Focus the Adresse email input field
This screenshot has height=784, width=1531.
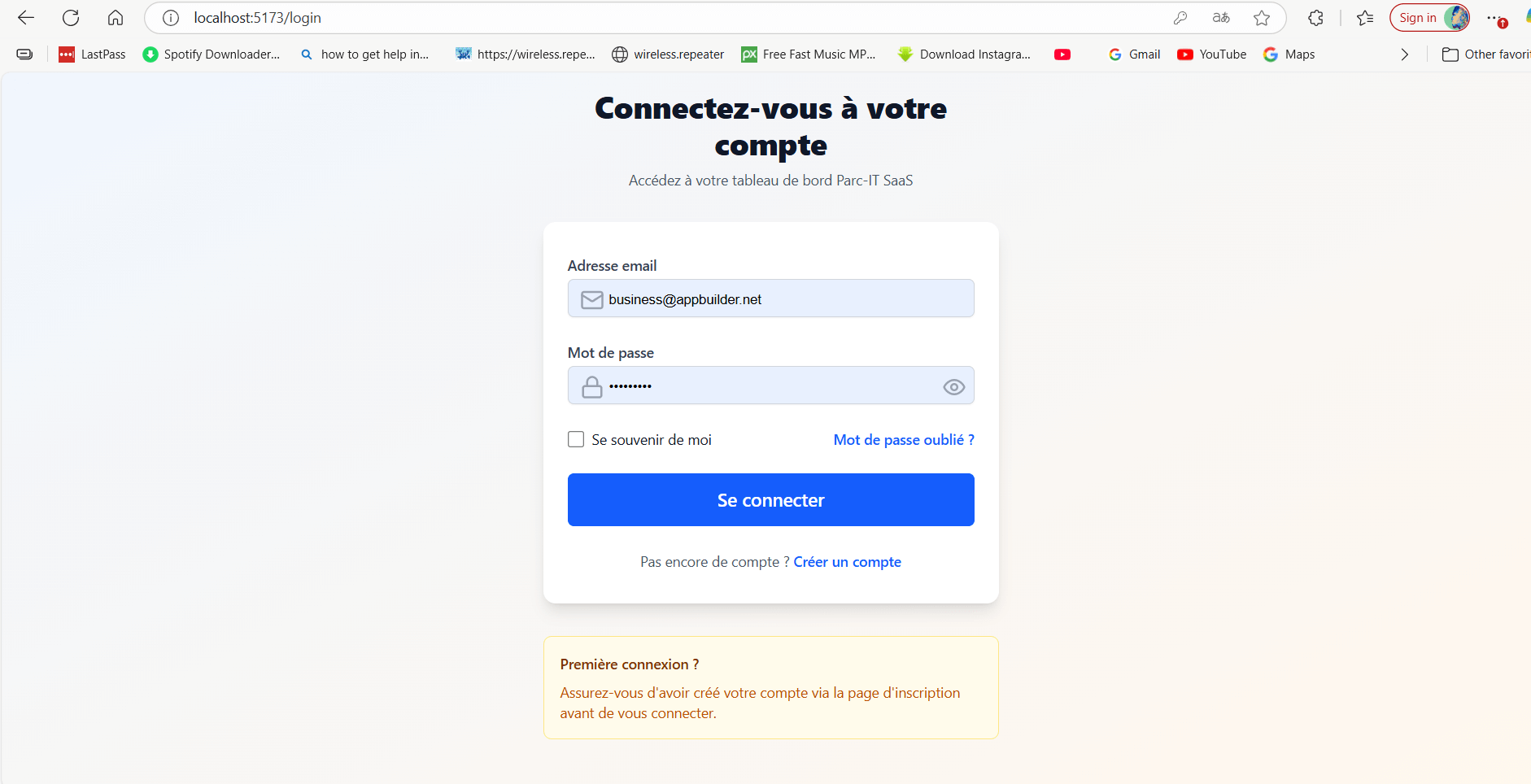pyautogui.click(x=781, y=299)
